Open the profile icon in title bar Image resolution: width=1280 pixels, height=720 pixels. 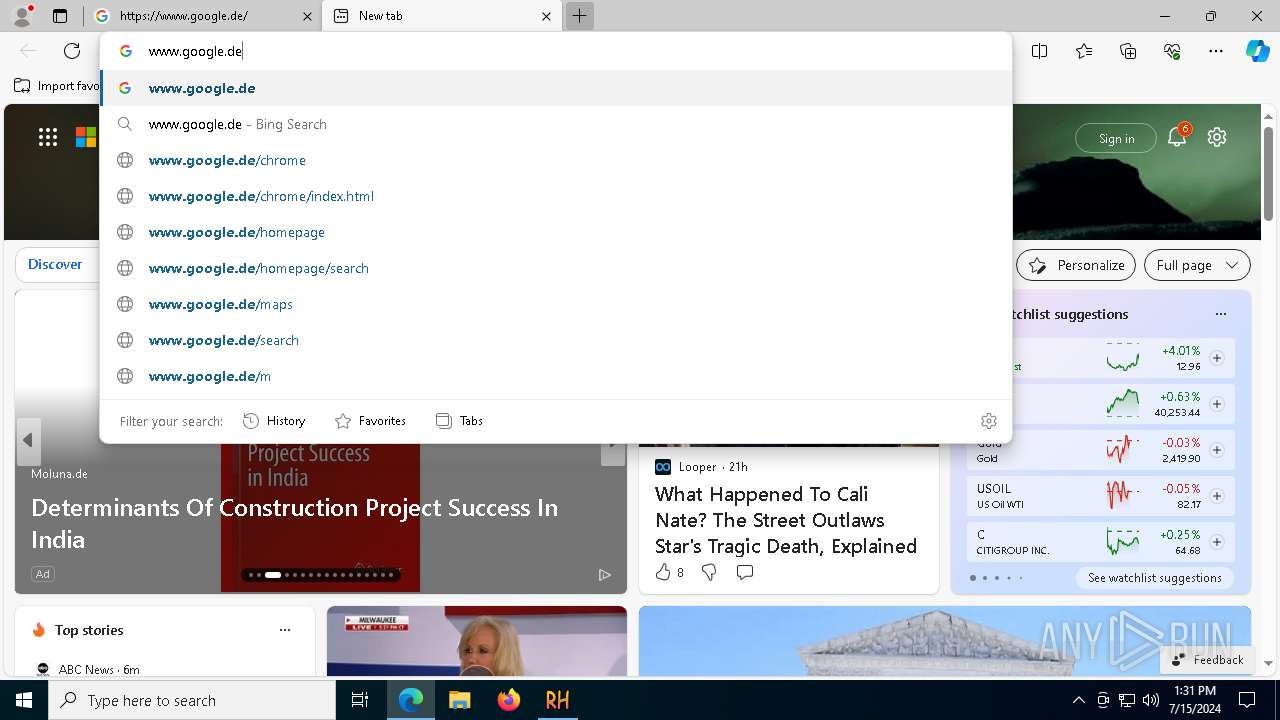click(22, 16)
